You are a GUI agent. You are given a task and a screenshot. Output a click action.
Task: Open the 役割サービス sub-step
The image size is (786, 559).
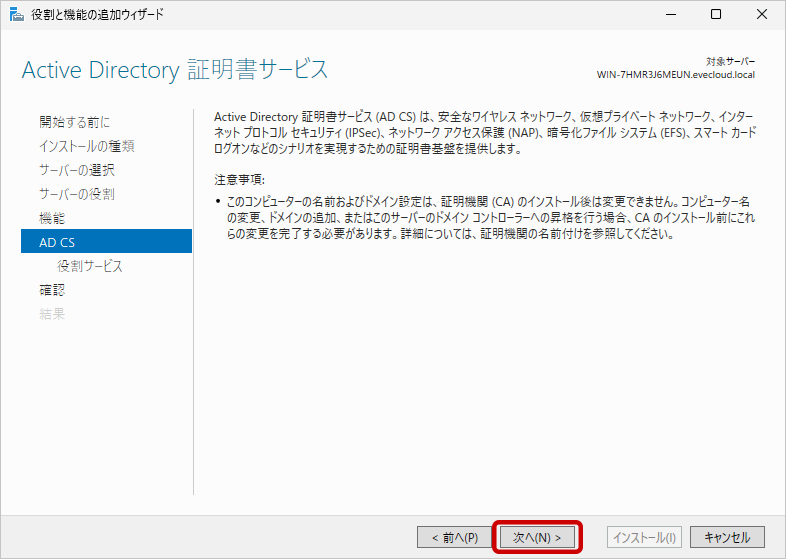(x=90, y=266)
